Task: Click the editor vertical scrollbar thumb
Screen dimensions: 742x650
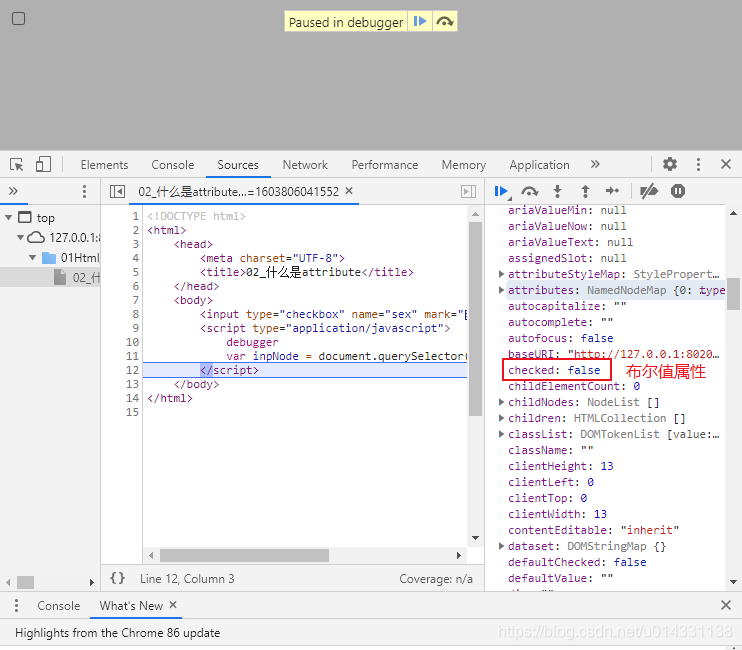Action: [476, 319]
